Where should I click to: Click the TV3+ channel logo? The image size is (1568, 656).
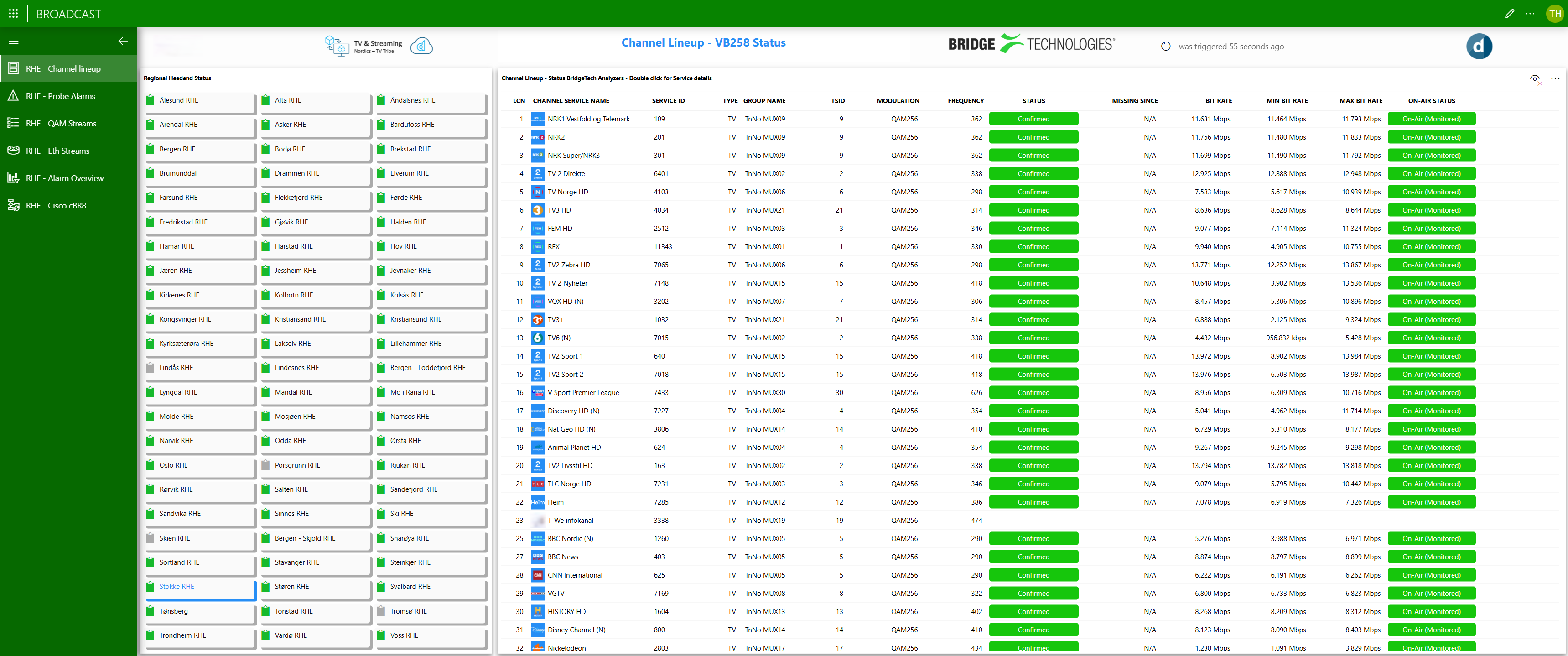(x=537, y=320)
